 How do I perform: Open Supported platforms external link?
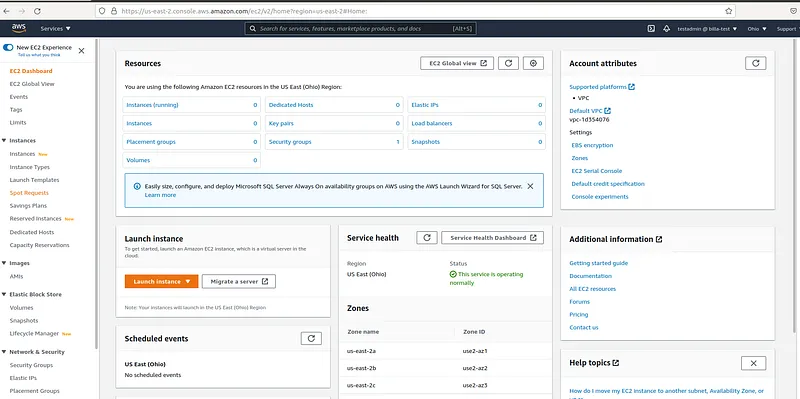coord(602,87)
